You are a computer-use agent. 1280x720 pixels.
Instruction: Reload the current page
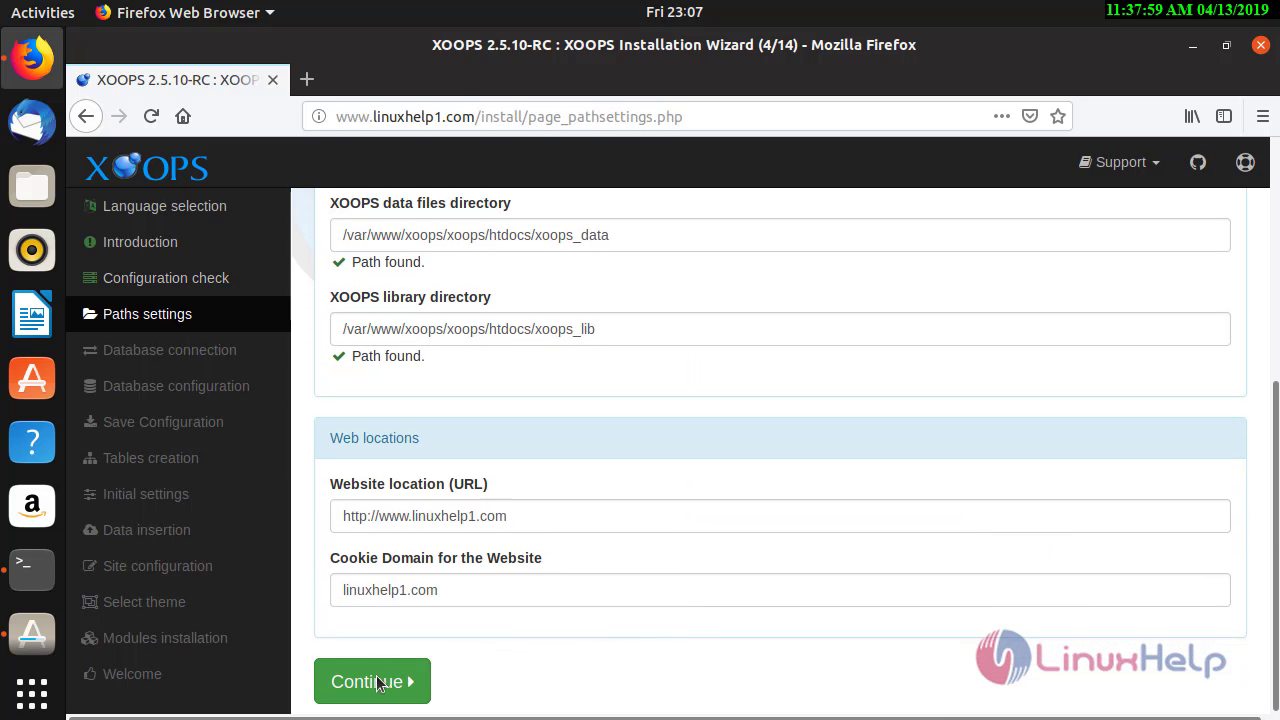pos(151,116)
